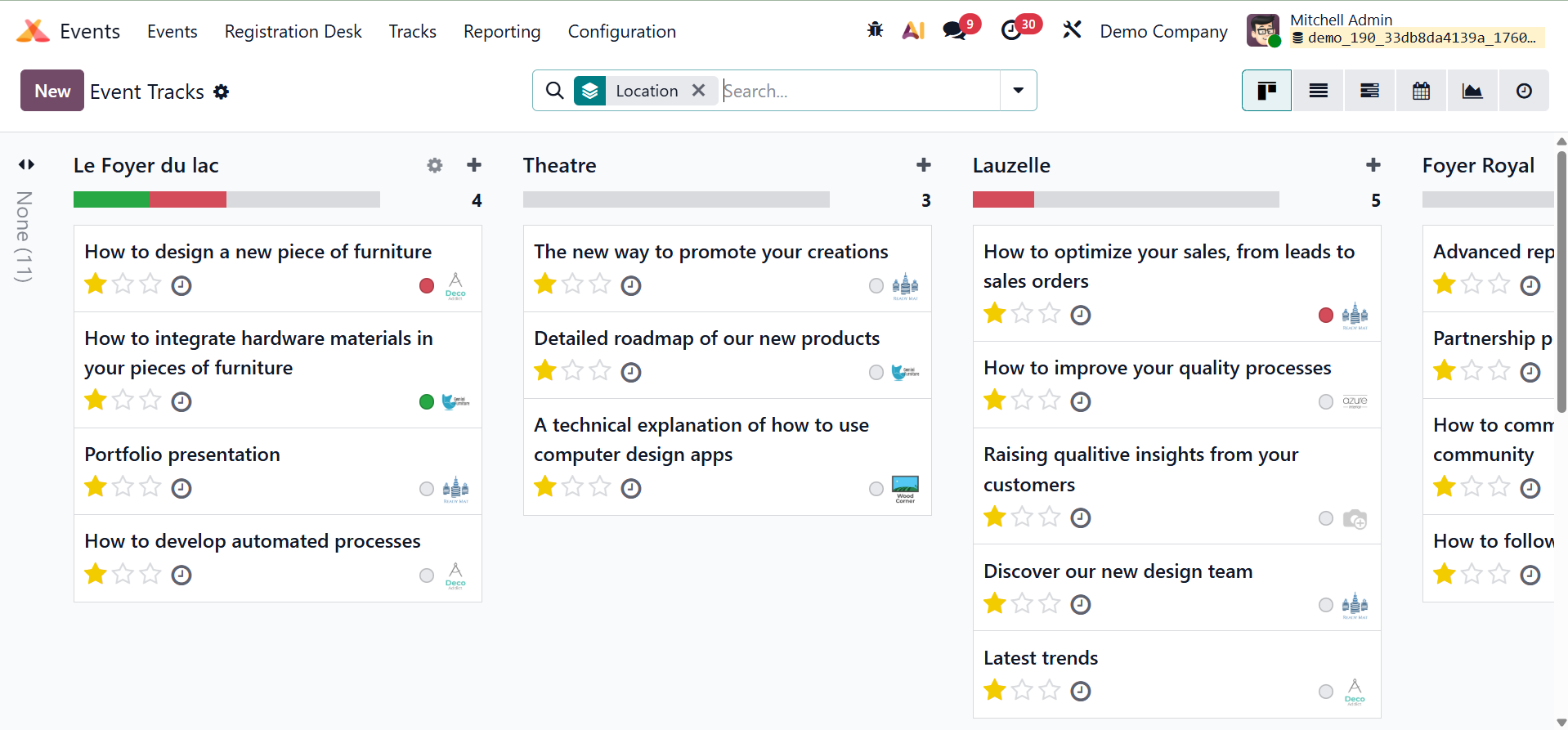This screenshot has width=1568, height=730.
Task: Open the messages conversation icon
Action: (x=953, y=31)
